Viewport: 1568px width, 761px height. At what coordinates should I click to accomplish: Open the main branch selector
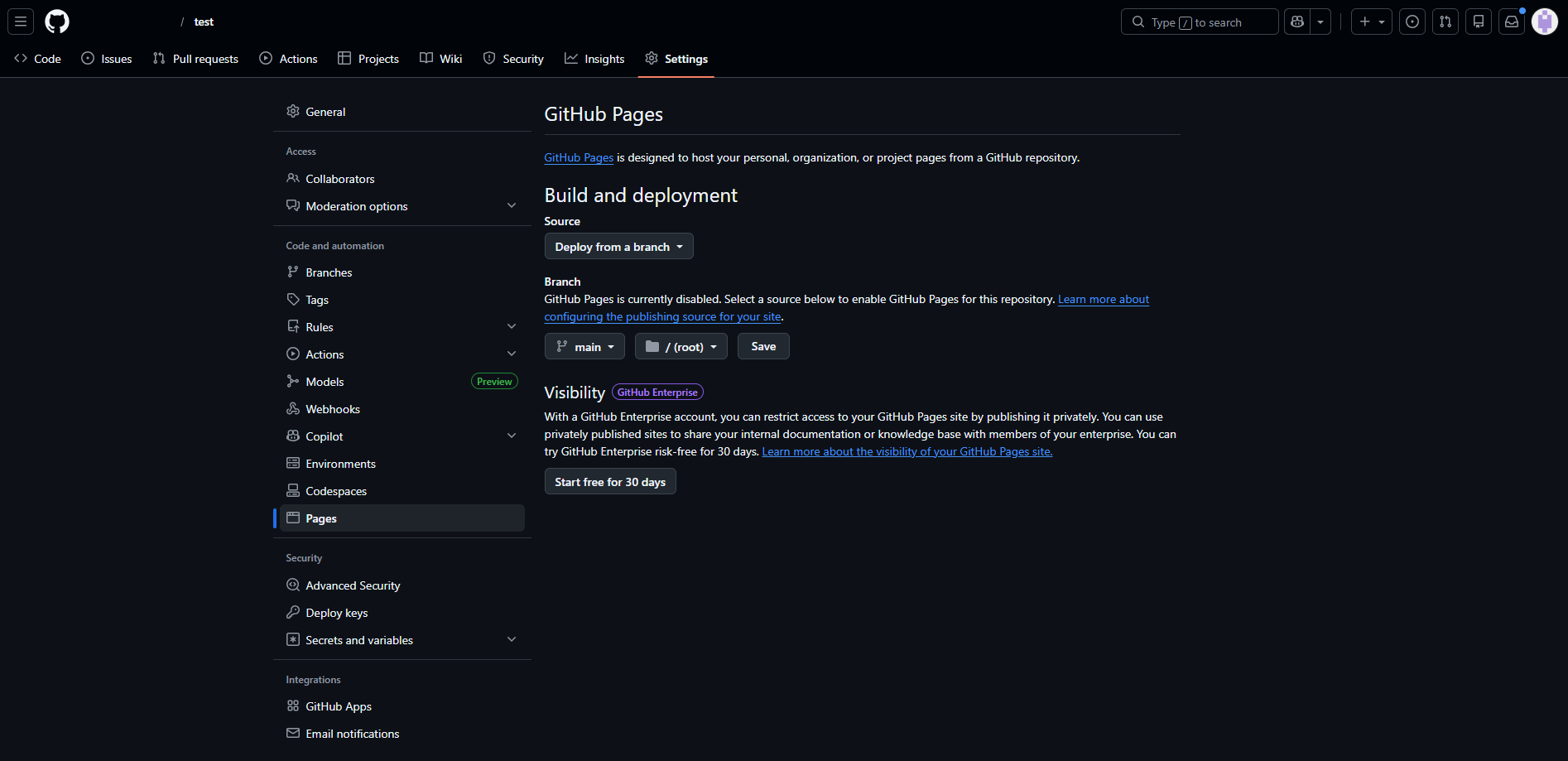[x=584, y=346]
